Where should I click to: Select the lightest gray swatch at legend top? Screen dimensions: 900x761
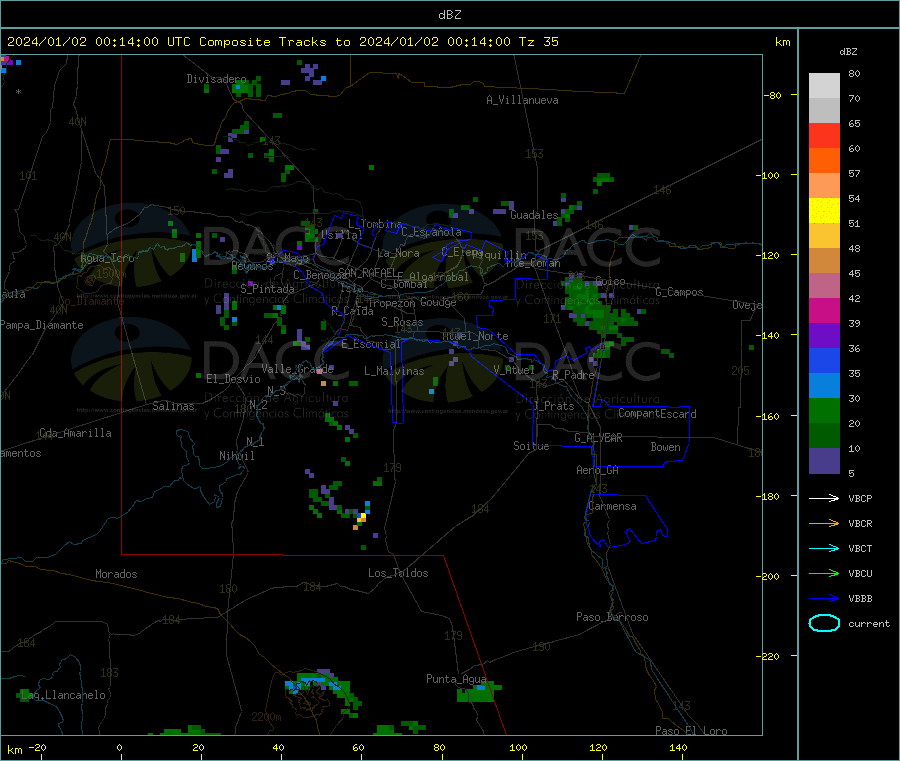(x=824, y=86)
